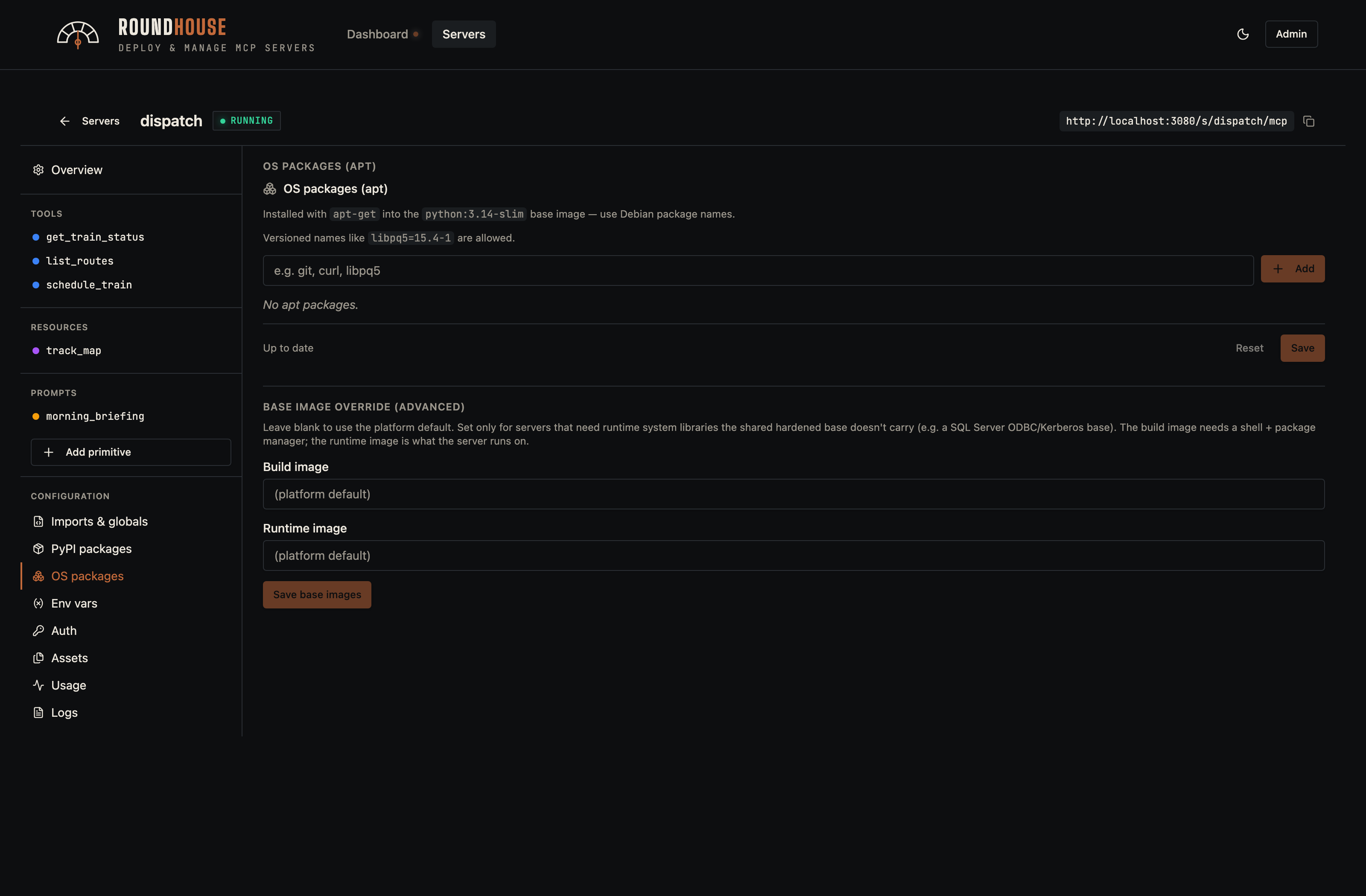The image size is (1366, 896).
Task: Select the get_train_status tool
Action: point(95,237)
